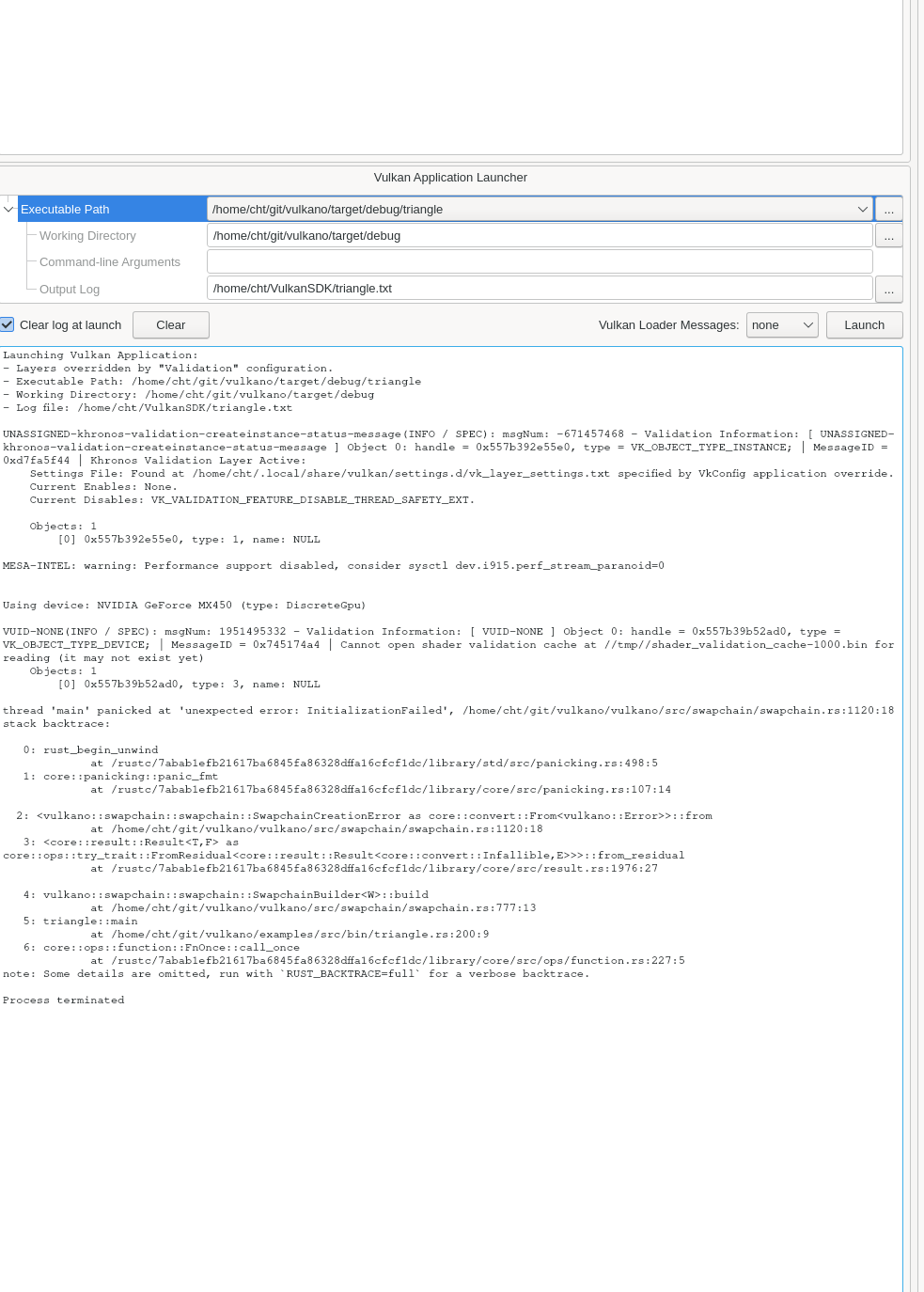This screenshot has height=1292, width=924.
Task: Open the executable path history dropdown
Action: coord(862,209)
